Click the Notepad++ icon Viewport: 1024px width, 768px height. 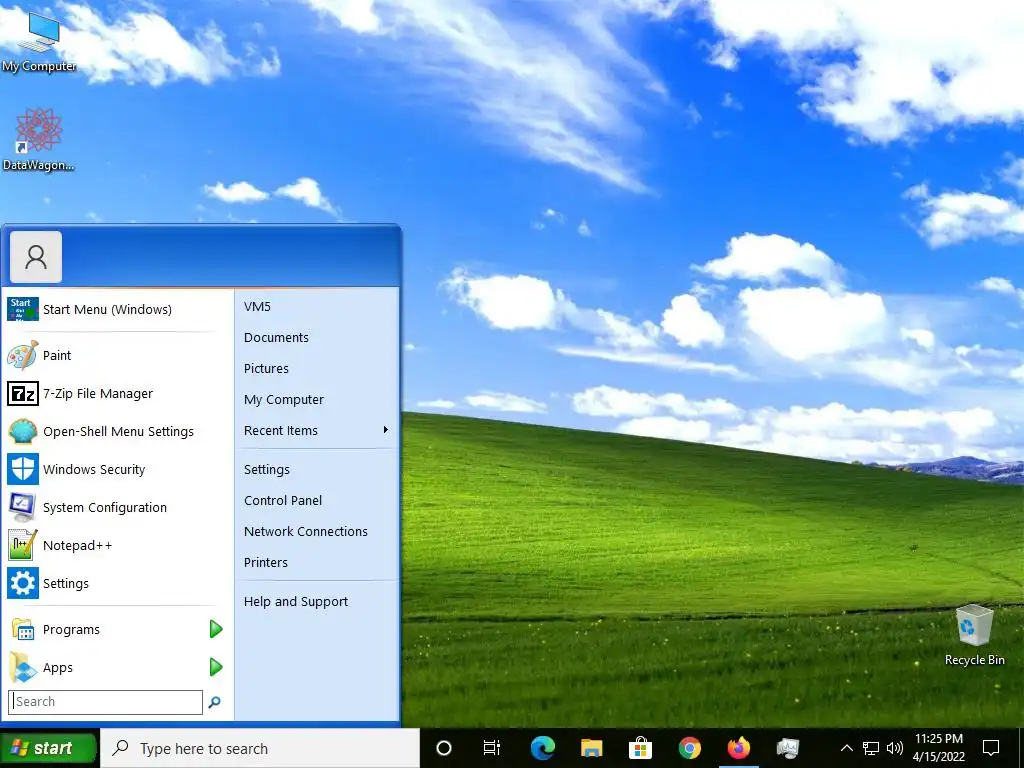tap(23, 545)
